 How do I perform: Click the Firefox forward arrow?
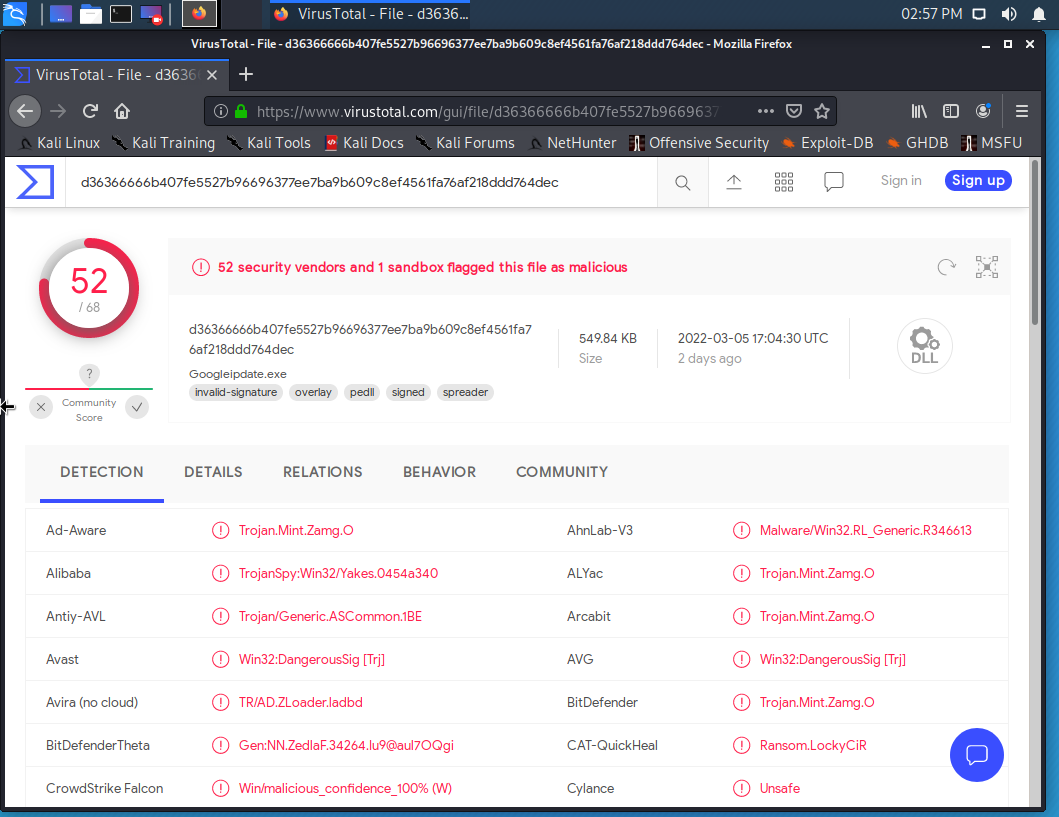(x=58, y=111)
